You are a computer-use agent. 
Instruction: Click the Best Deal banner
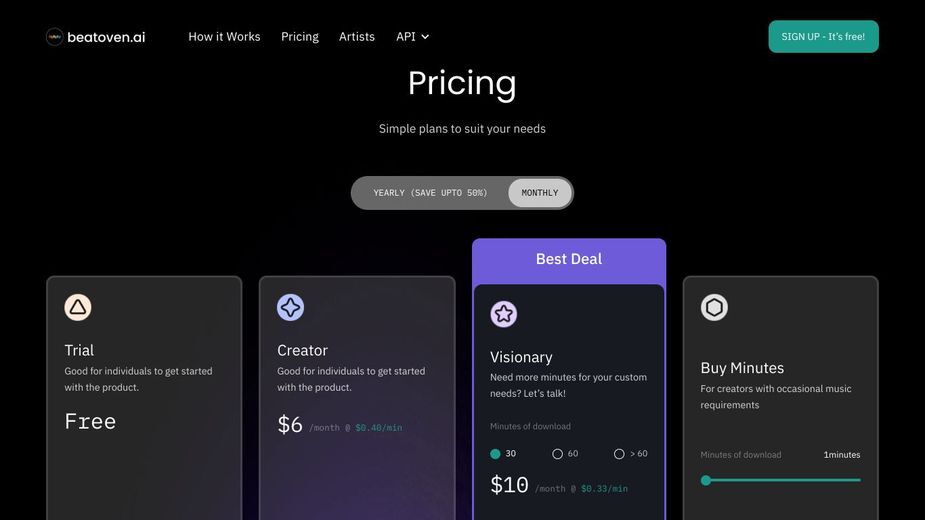coord(569,259)
